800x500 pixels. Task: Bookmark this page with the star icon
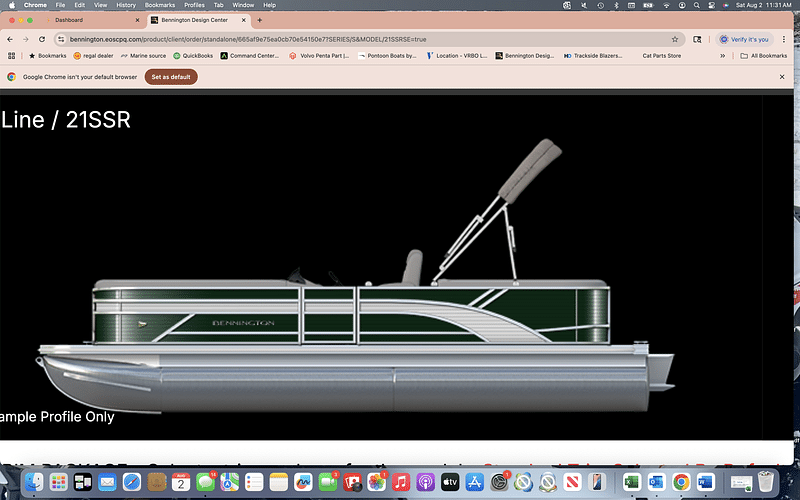(674, 39)
